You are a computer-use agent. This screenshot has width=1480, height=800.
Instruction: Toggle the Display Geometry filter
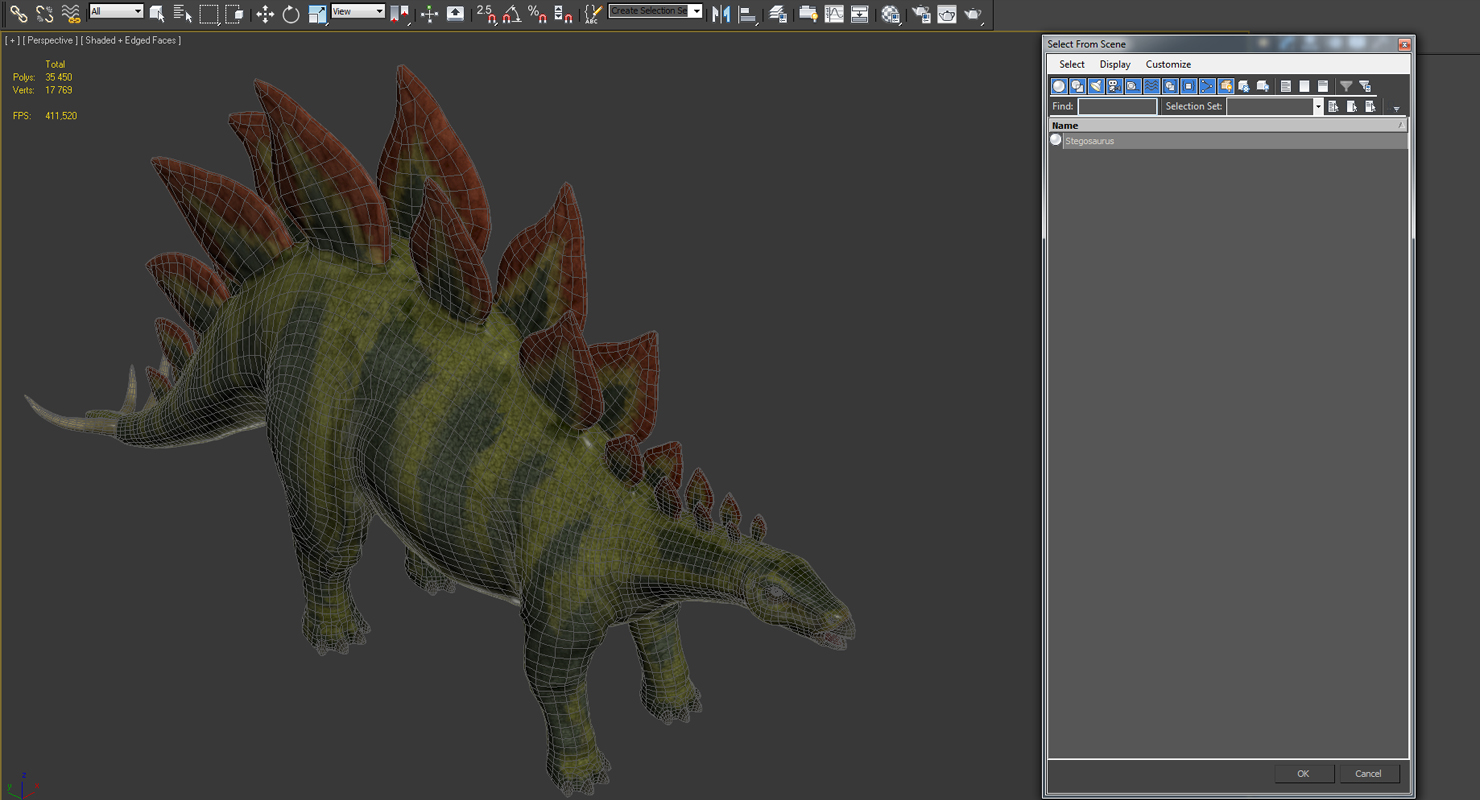1059,86
